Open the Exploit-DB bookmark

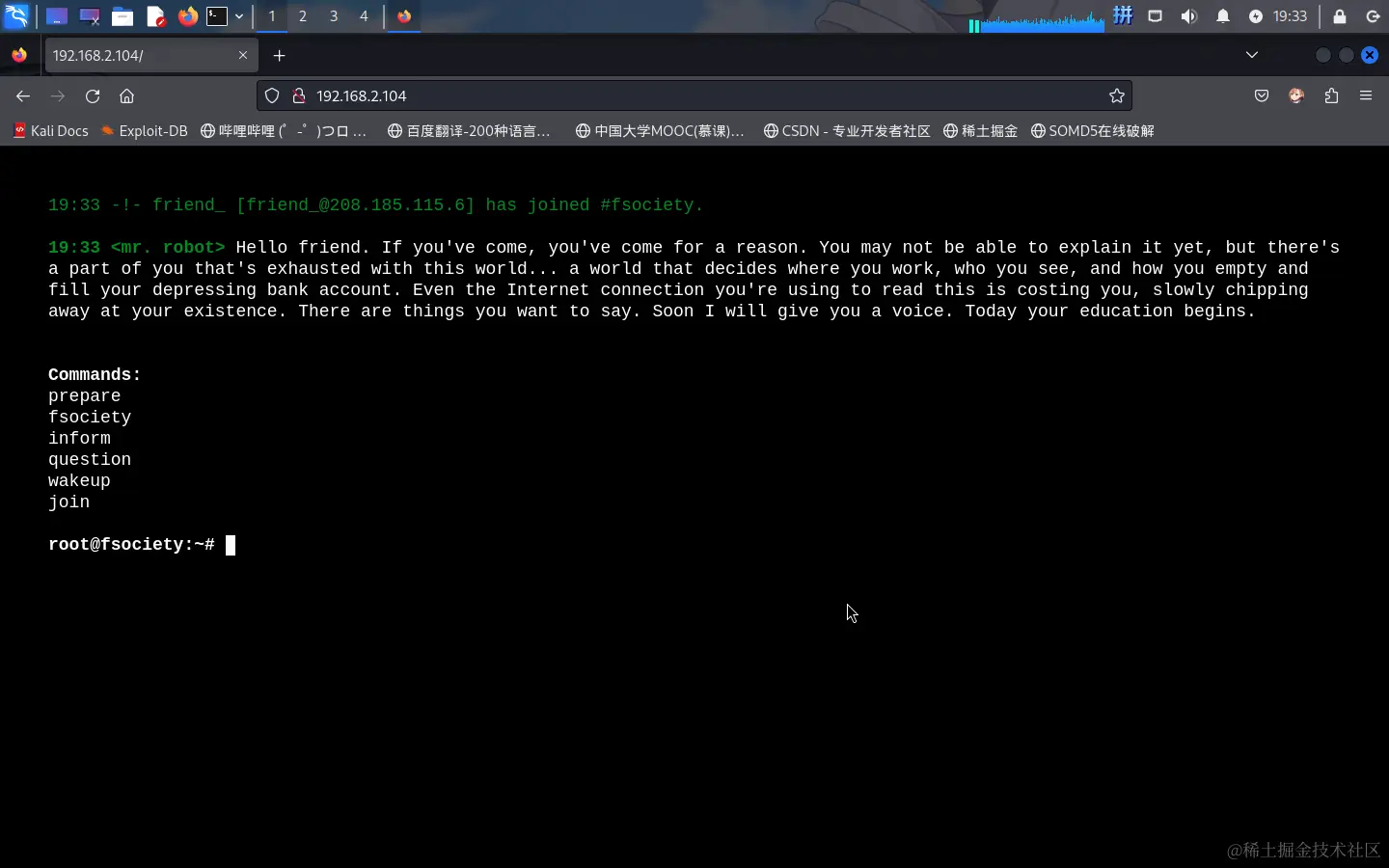click(x=145, y=131)
